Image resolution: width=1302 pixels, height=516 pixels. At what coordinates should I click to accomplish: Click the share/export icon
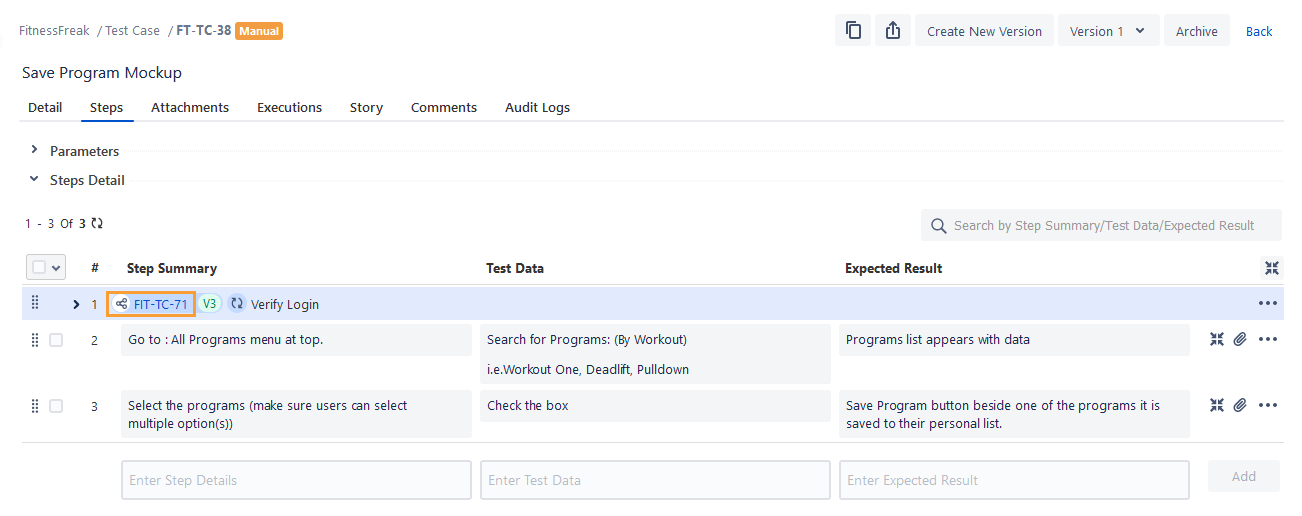(x=893, y=30)
